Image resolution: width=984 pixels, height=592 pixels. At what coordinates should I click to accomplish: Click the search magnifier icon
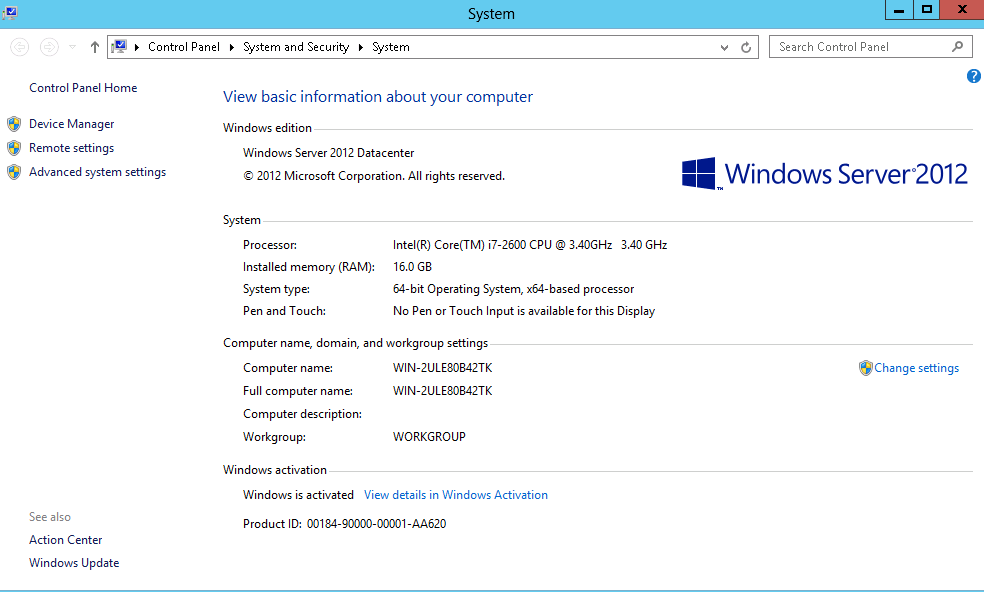(957, 46)
